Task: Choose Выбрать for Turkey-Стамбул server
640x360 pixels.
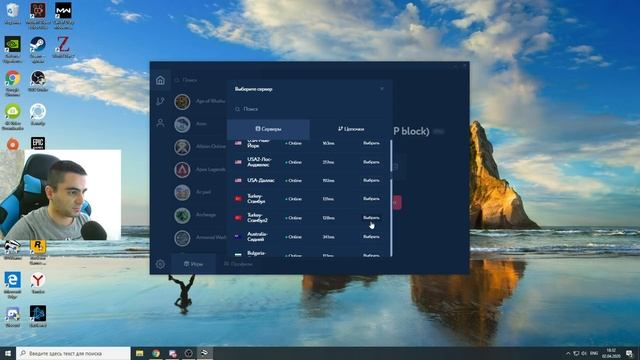Action: (x=371, y=198)
